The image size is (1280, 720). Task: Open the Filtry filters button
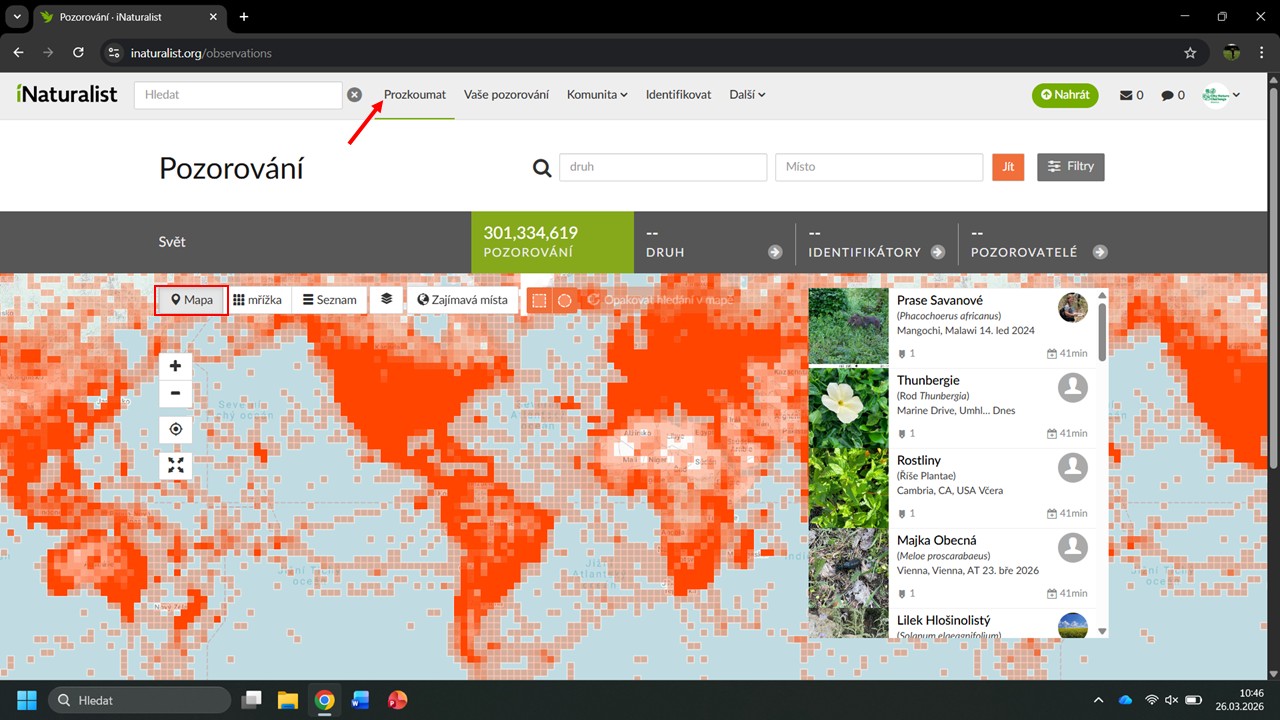point(1070,167)
